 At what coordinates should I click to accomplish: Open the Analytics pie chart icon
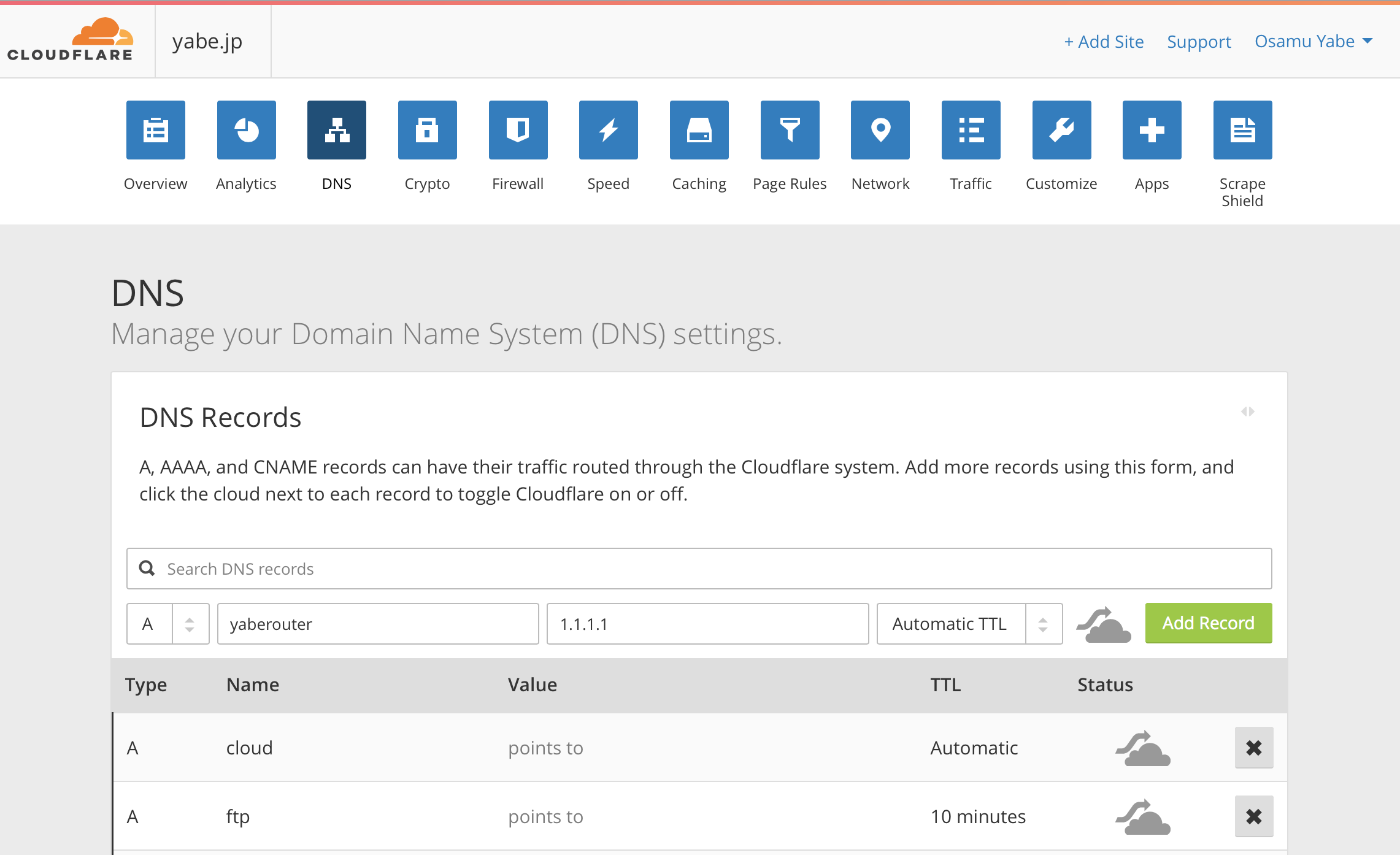[247, 130]
